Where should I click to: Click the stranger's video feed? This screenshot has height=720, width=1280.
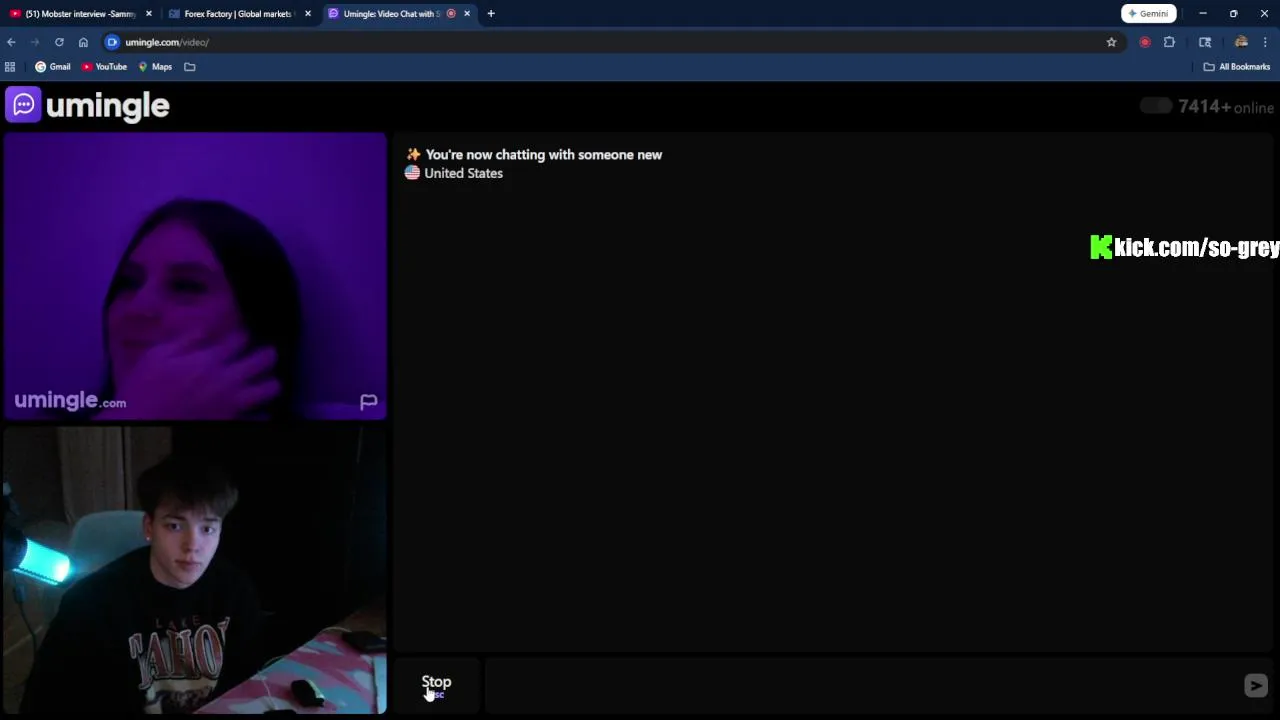(195, 276)
